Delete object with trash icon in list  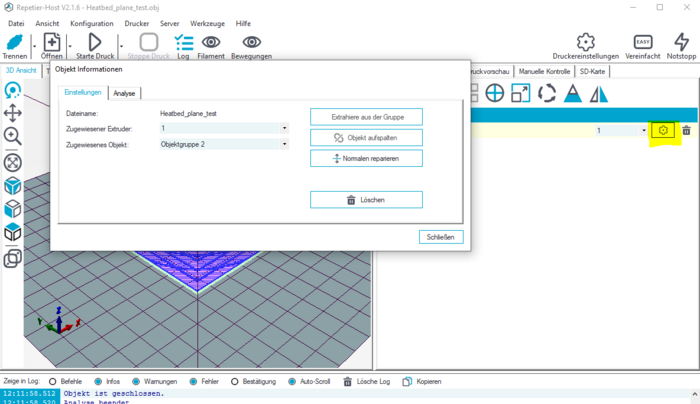686,131
